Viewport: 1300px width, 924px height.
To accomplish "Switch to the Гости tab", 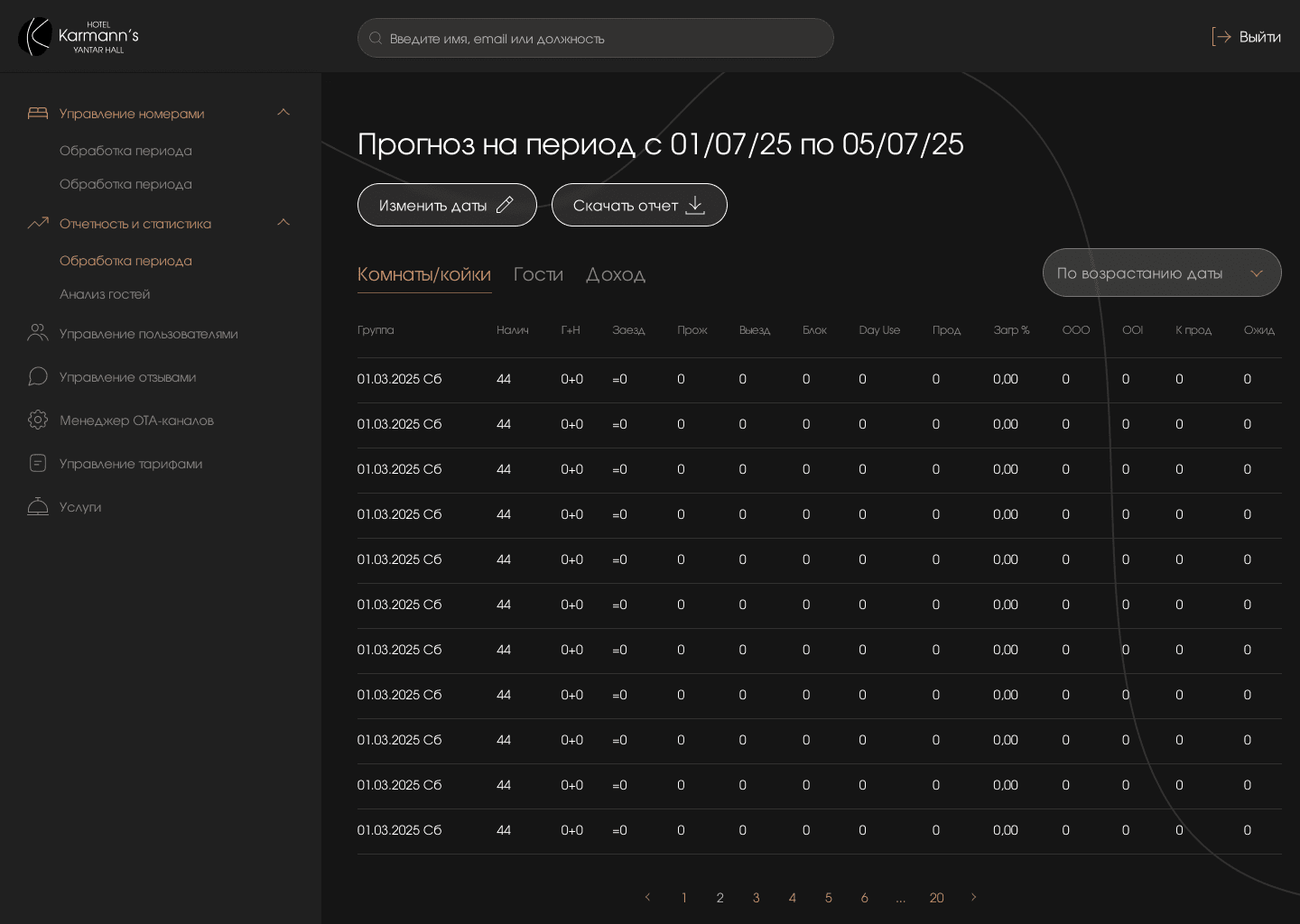I will pyautogui.click(x=538, y=274).
